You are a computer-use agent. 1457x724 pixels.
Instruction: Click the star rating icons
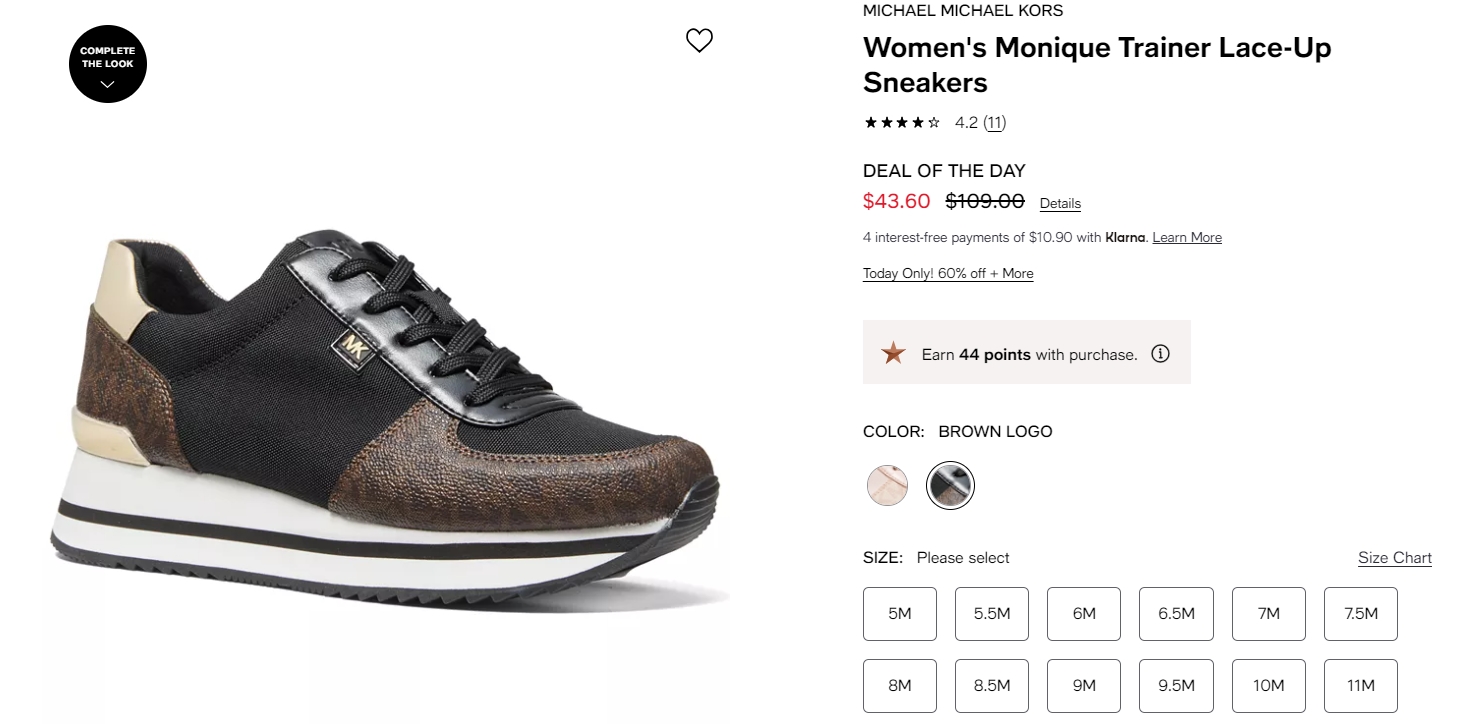pos(902,123)
